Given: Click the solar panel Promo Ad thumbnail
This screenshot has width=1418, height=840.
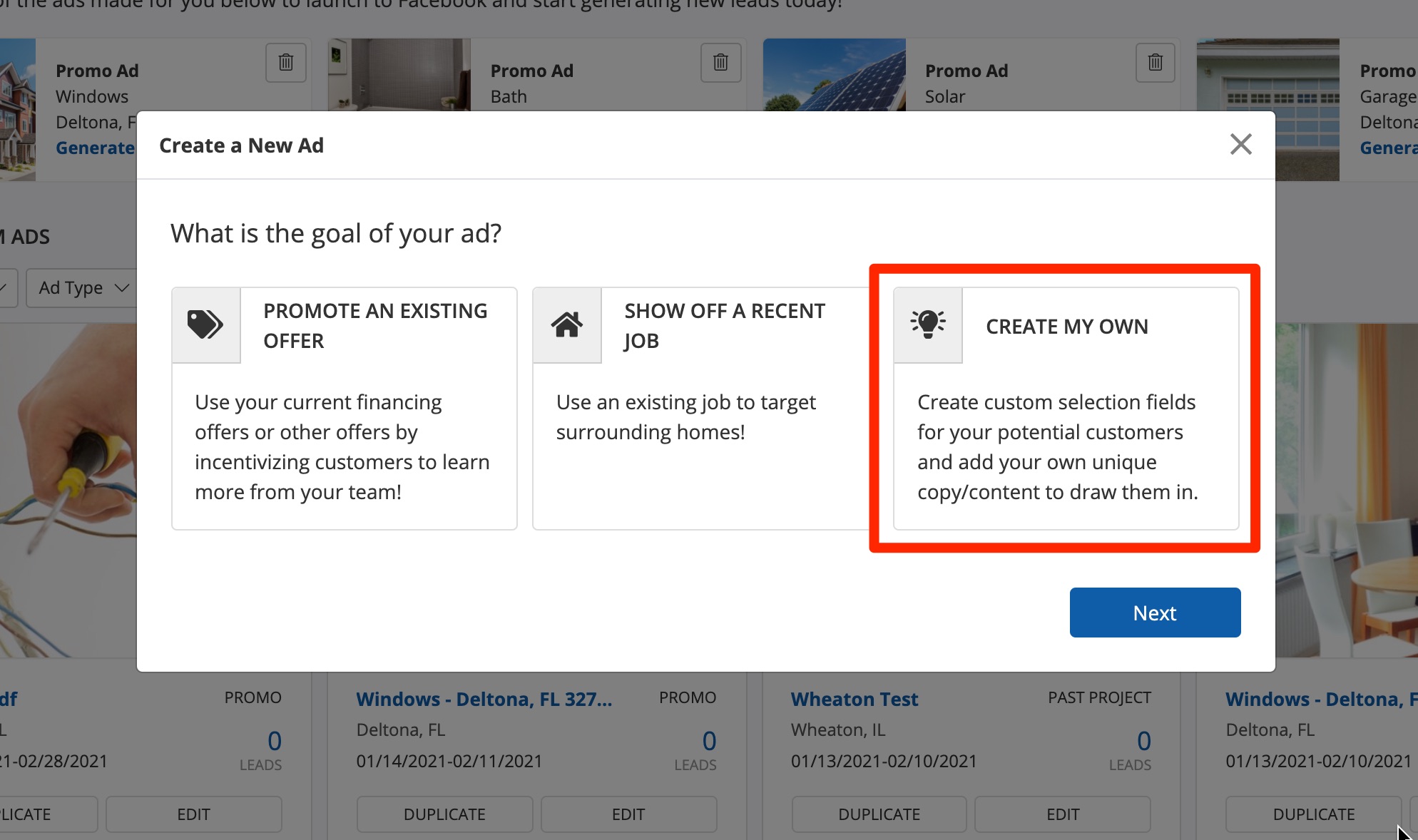Looking at the screenshot, I should (834, 75).
